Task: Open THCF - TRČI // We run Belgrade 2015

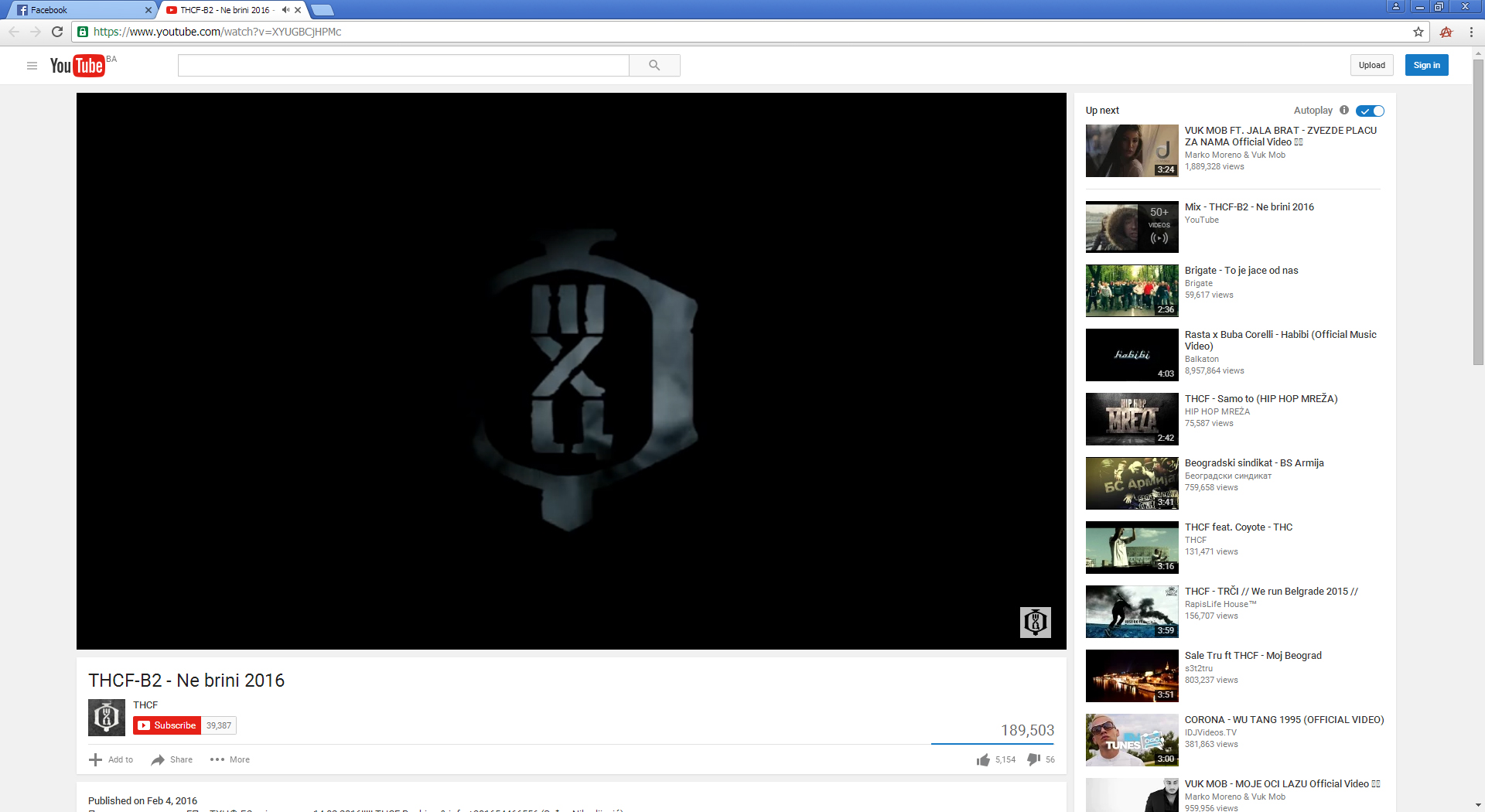Action: click(x=1271, y=592)
